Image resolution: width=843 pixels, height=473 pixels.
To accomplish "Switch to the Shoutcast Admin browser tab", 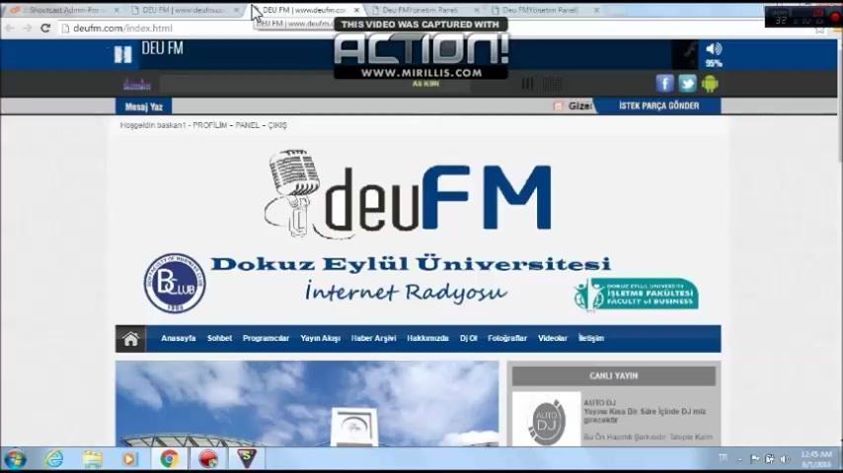I will (63, 10).
